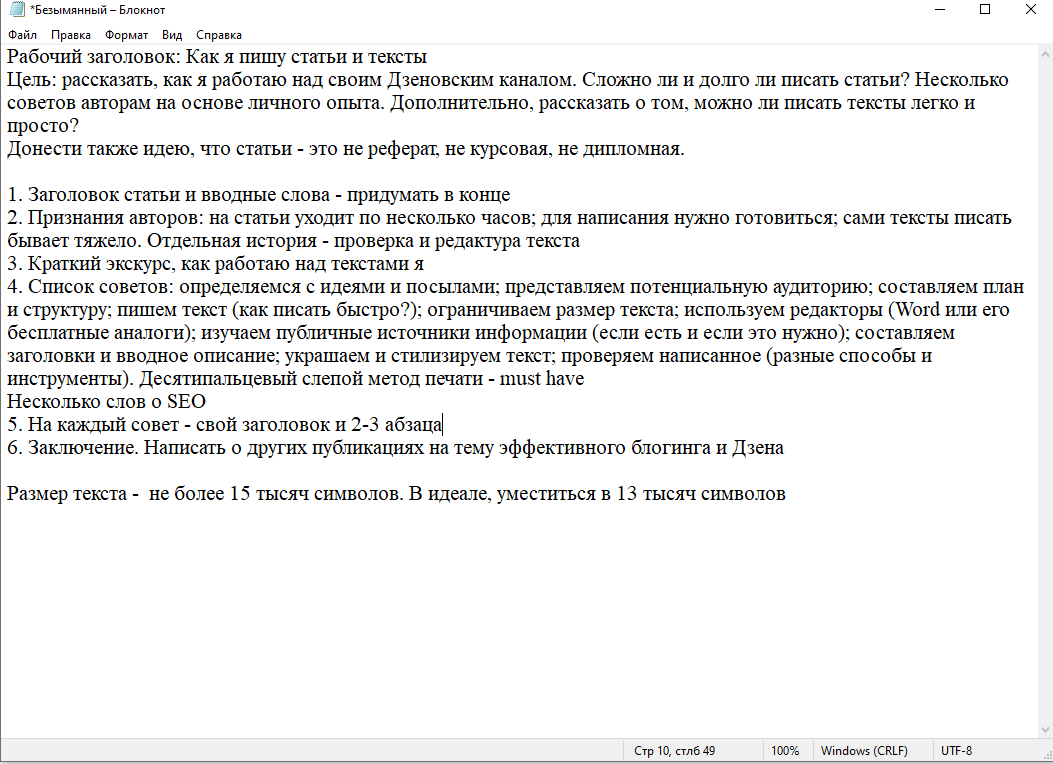Open the Файл menu
Image resolution: width=1053 pixels, height=764 pixels.
(x=22, y=35)
